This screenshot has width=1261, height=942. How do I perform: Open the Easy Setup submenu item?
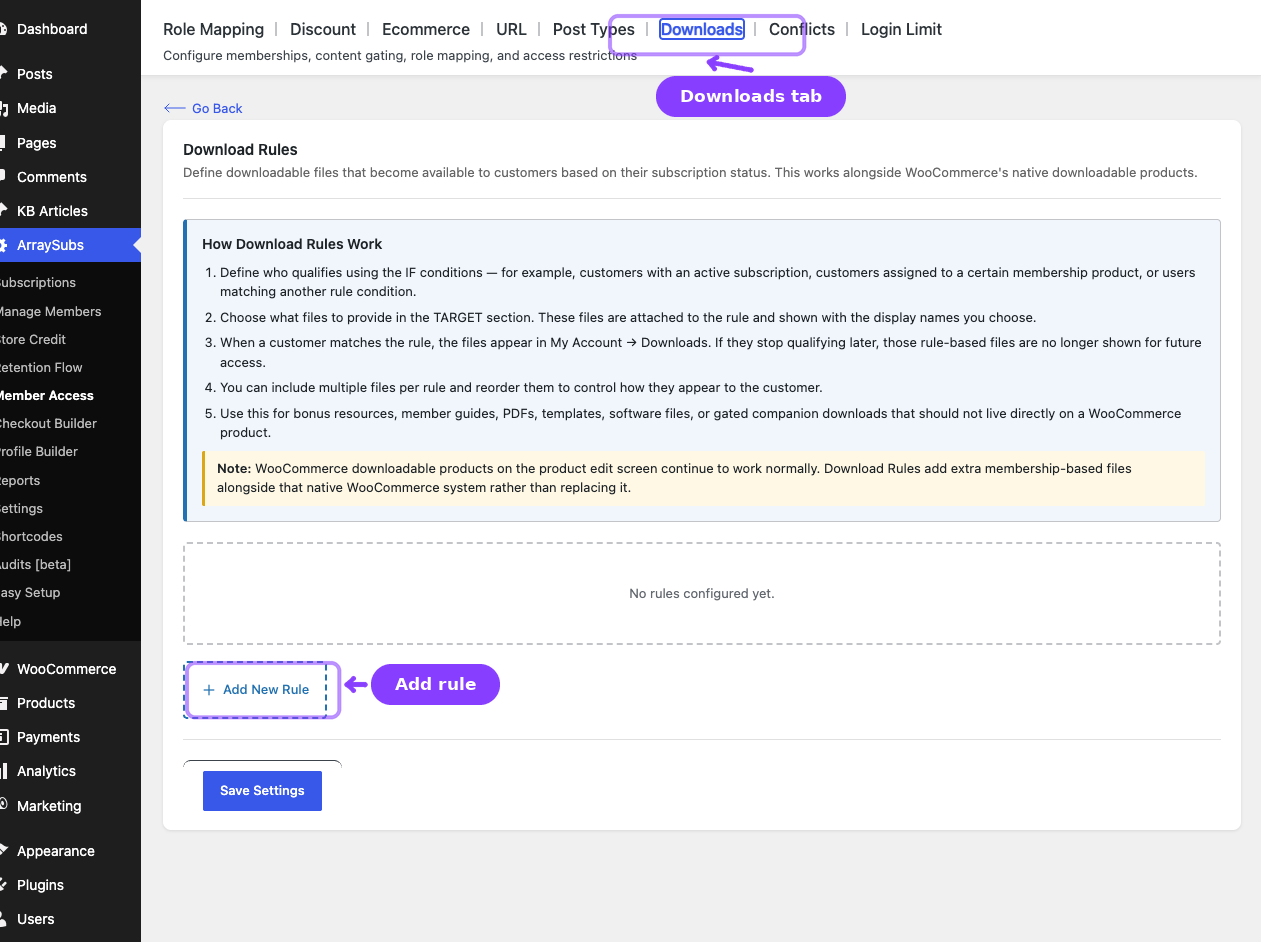(x=30, y=592)
